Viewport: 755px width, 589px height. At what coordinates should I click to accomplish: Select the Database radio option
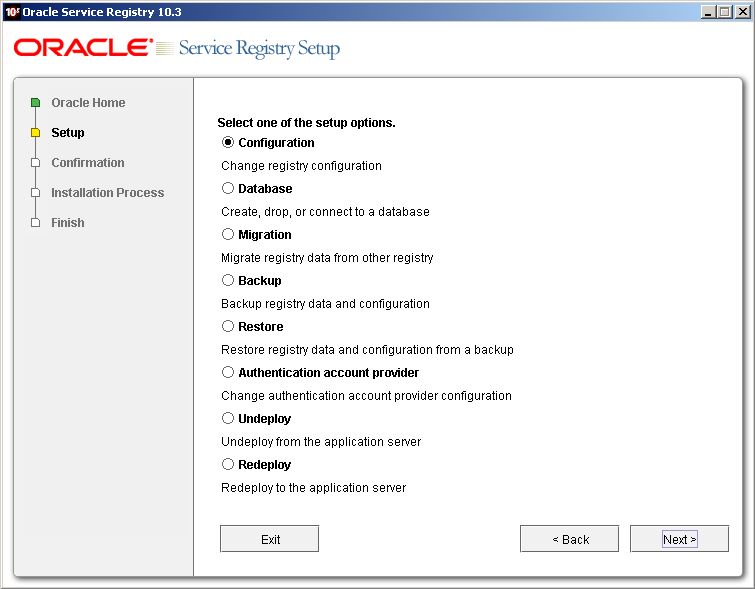228,188
